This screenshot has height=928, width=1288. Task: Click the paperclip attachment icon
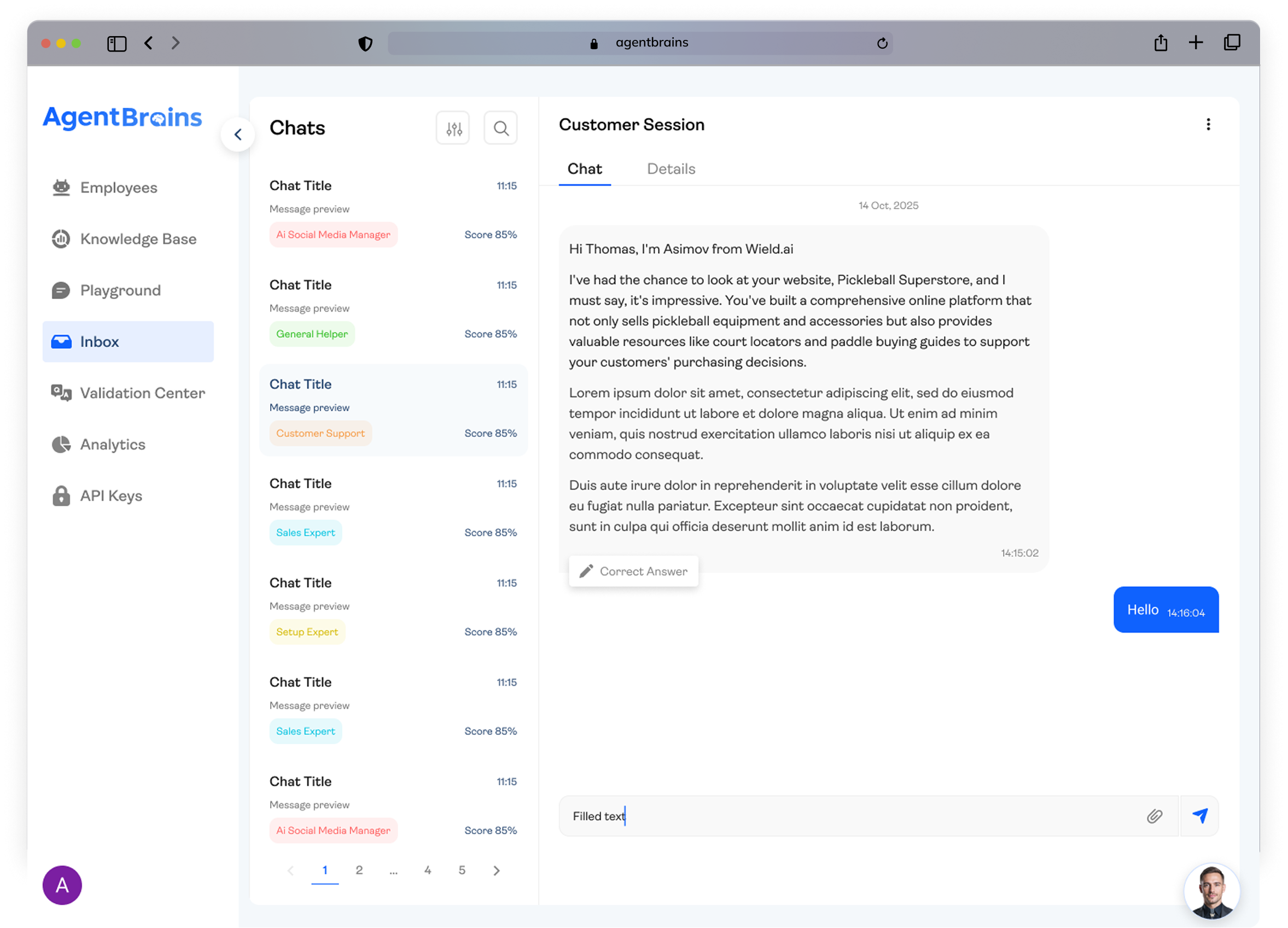coord(1154,816)
